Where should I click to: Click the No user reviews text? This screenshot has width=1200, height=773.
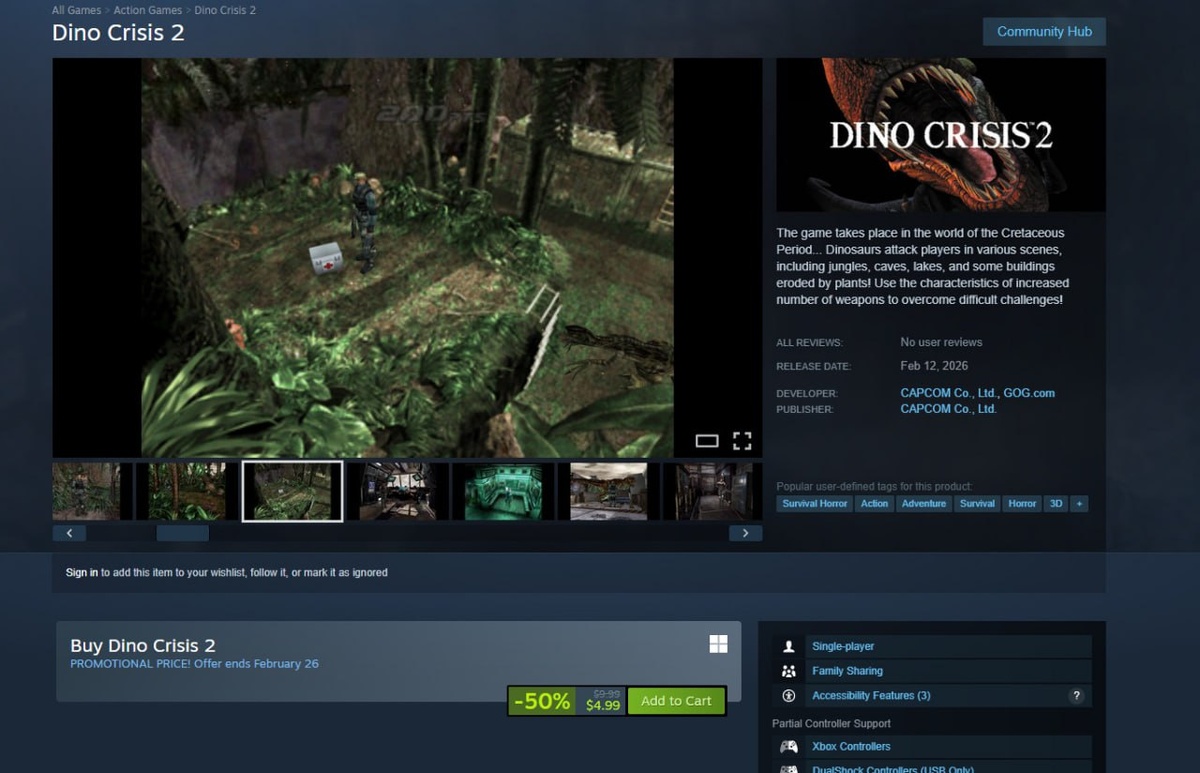coord(941,342)
